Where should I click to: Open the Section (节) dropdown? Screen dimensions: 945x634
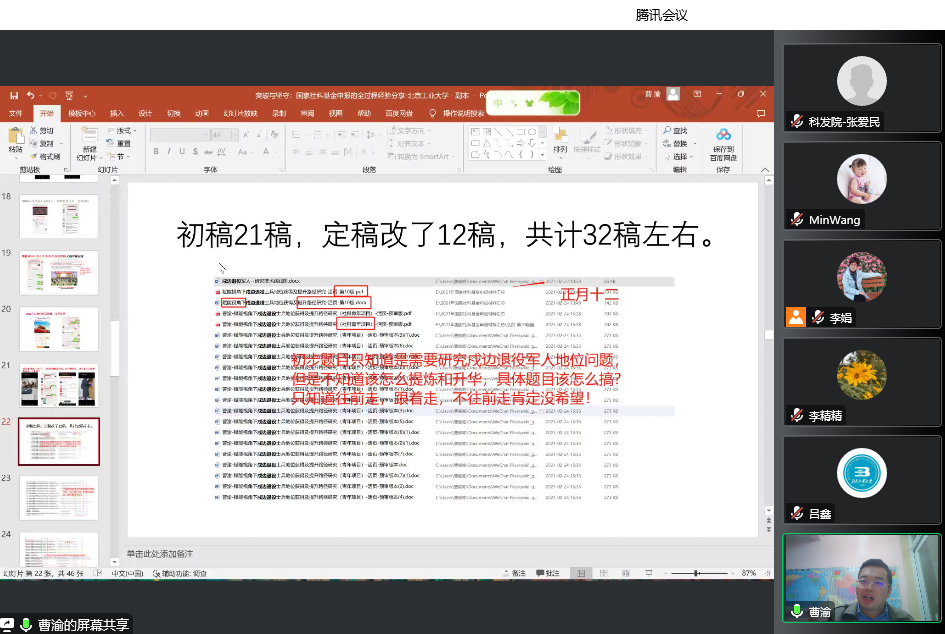(x=121, y=157)
